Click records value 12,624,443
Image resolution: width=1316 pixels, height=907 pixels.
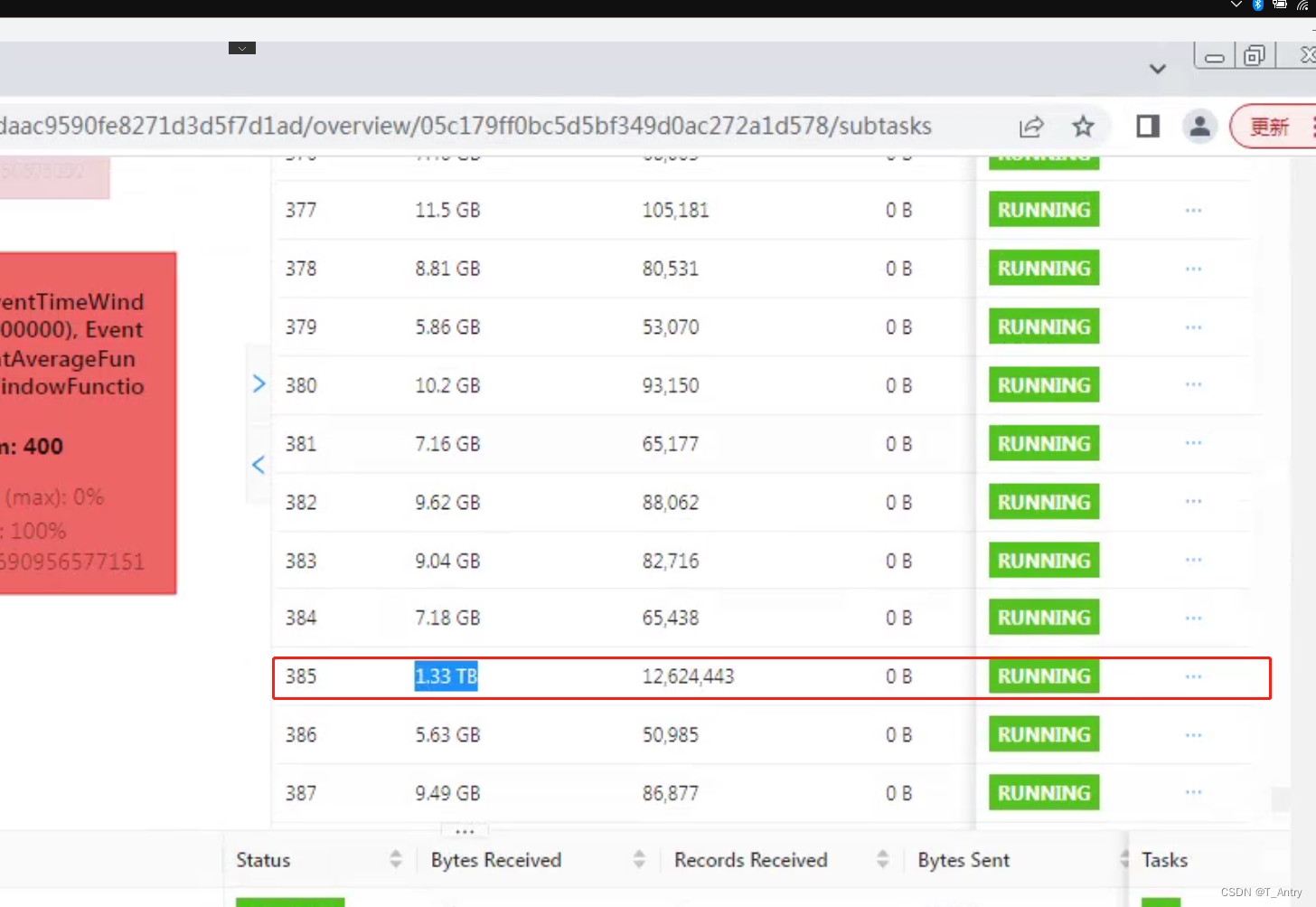688,676
